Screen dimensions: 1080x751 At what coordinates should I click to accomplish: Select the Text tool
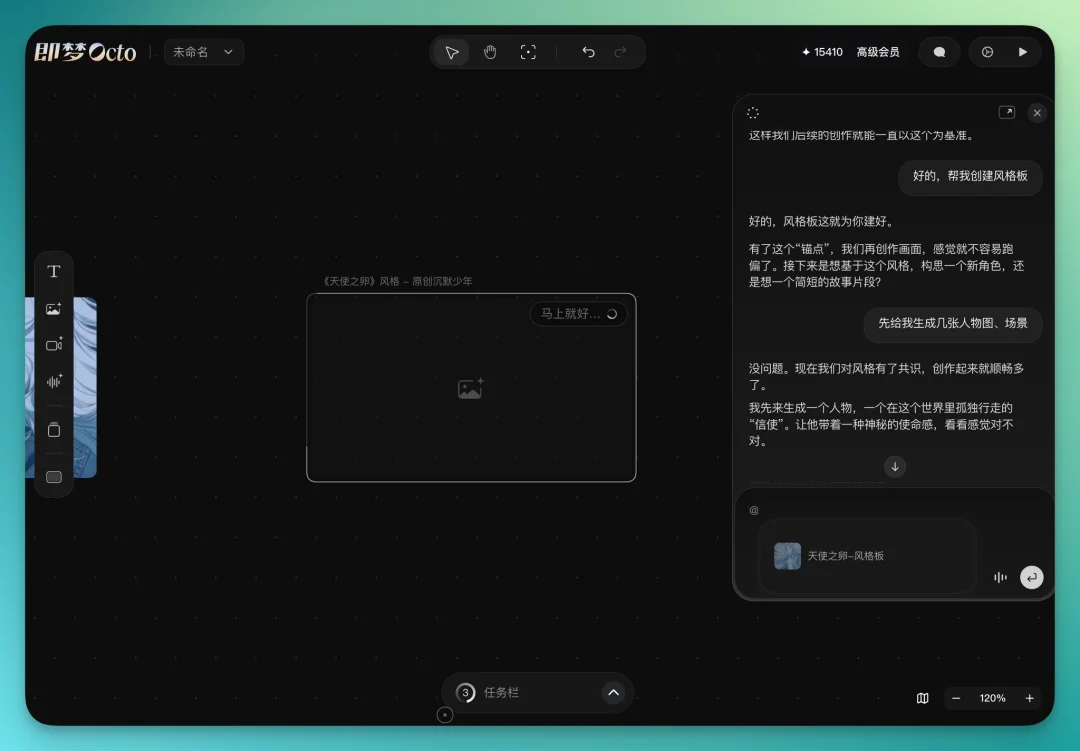coord(54,270)
